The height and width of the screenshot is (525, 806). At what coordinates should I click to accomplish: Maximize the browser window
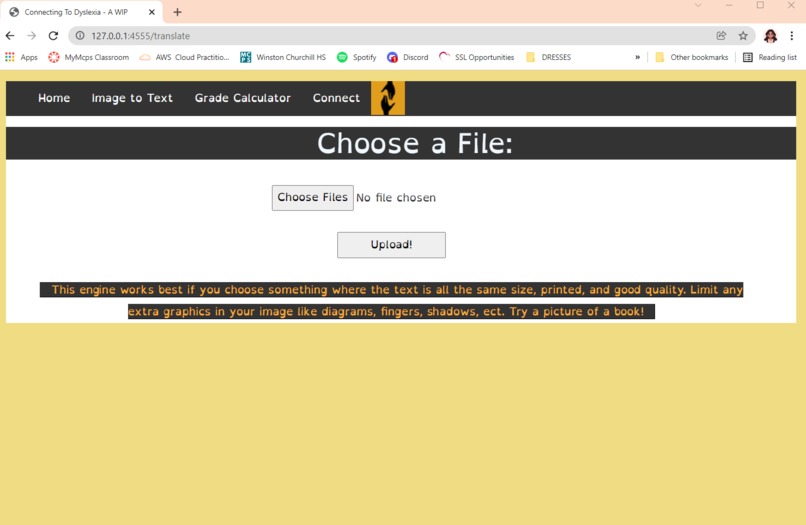point(760,5)
